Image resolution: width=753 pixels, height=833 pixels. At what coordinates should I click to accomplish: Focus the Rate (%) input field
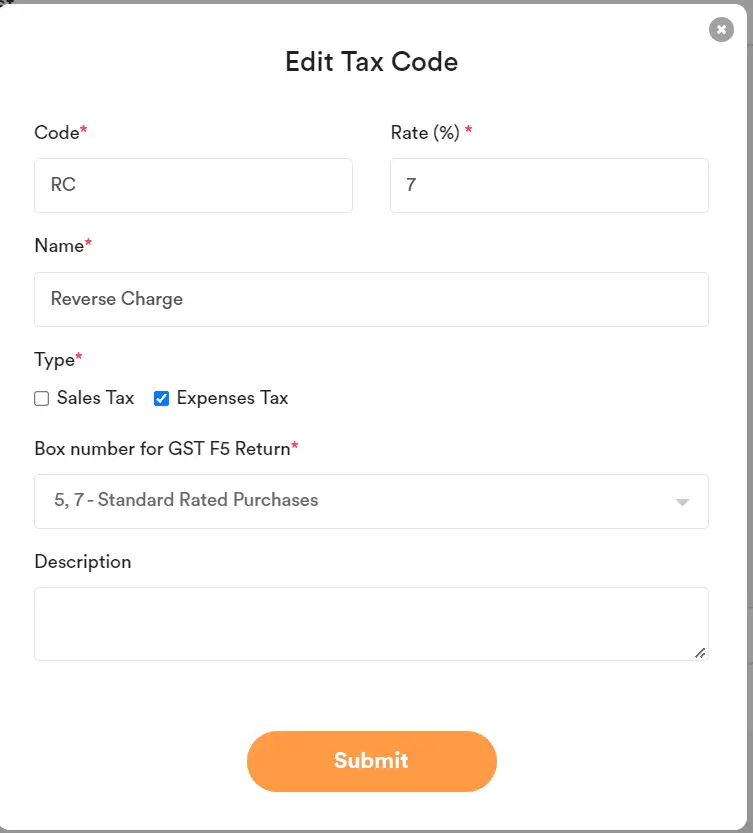(549, 186)
